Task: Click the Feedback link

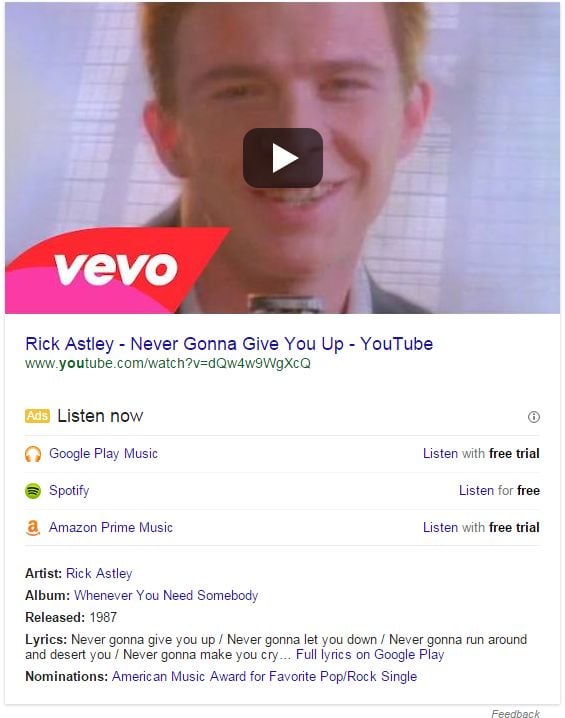Action: click(515, 713)
